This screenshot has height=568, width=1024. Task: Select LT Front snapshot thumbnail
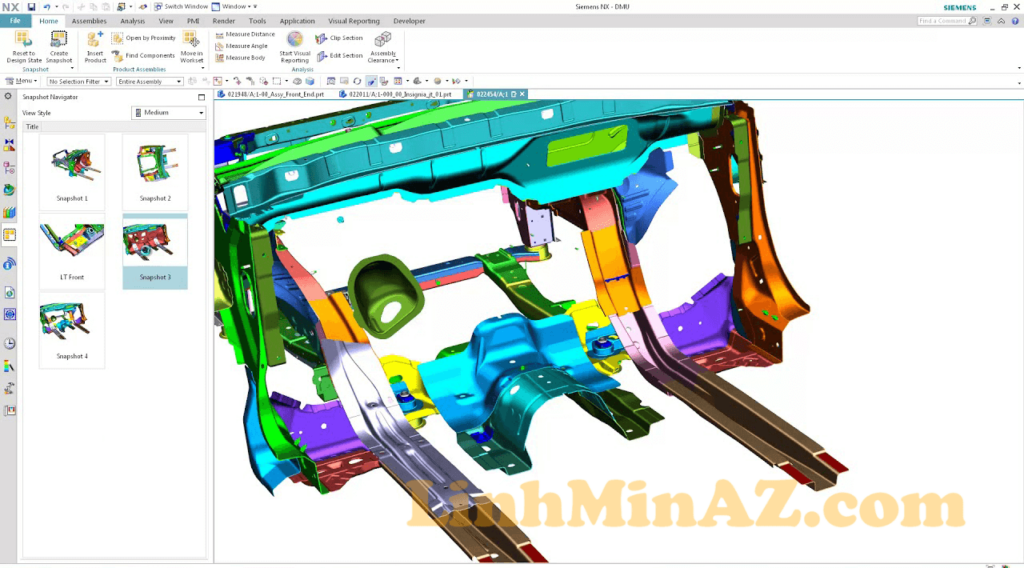pyautogui.click(x=72, y=251)
